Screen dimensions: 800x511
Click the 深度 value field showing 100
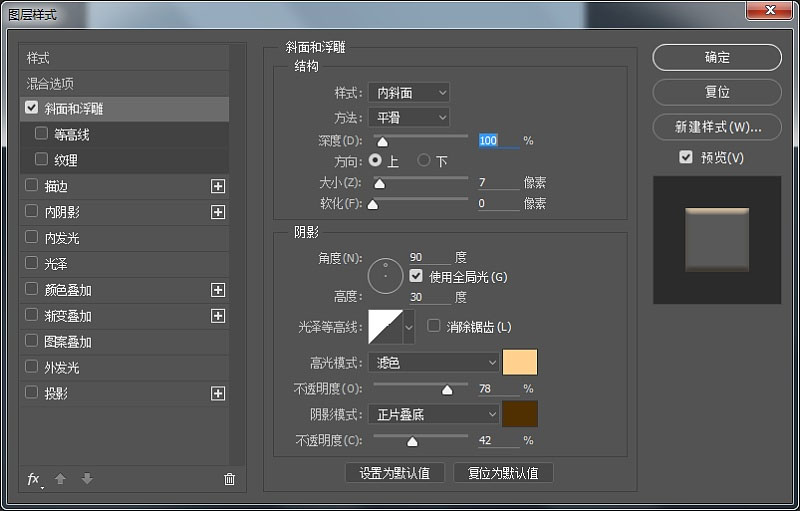pyautogui.click(x=498, y=141)
